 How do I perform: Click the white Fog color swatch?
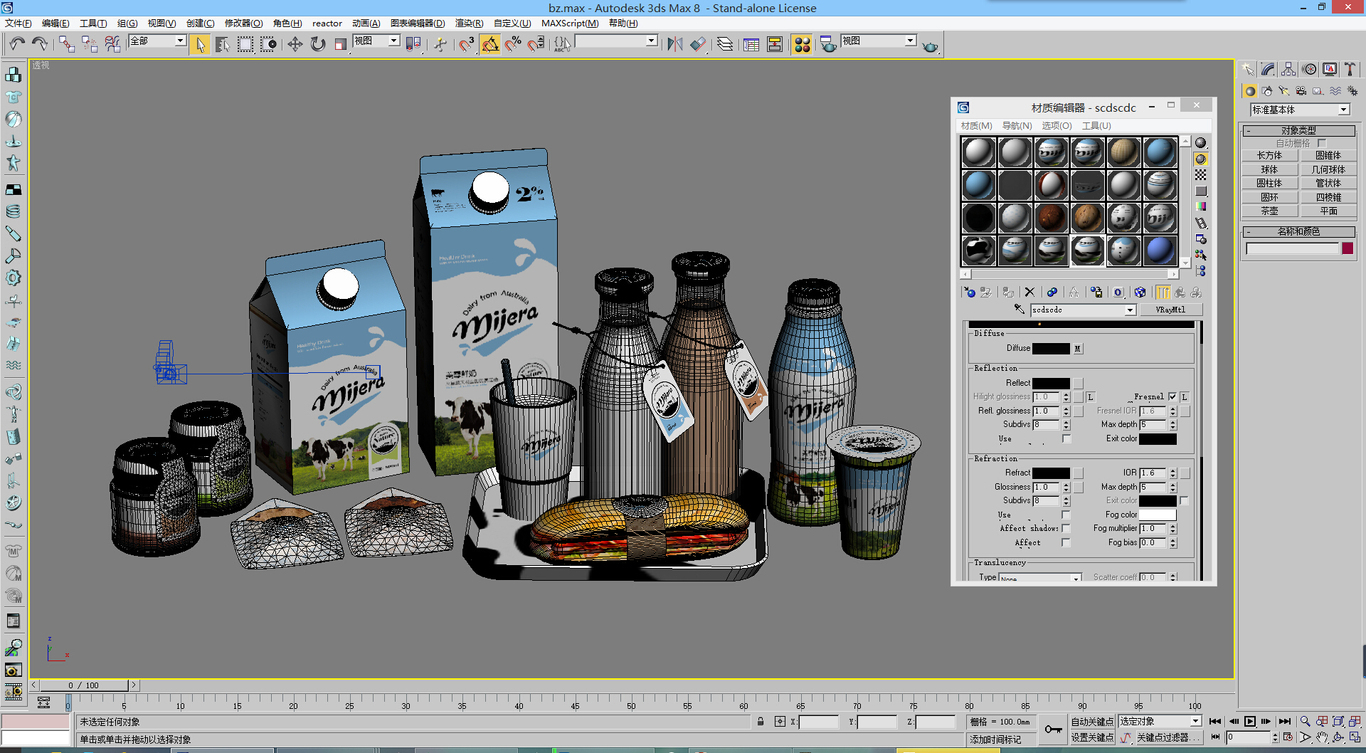pyautogui.click(x=1158, y=515)
